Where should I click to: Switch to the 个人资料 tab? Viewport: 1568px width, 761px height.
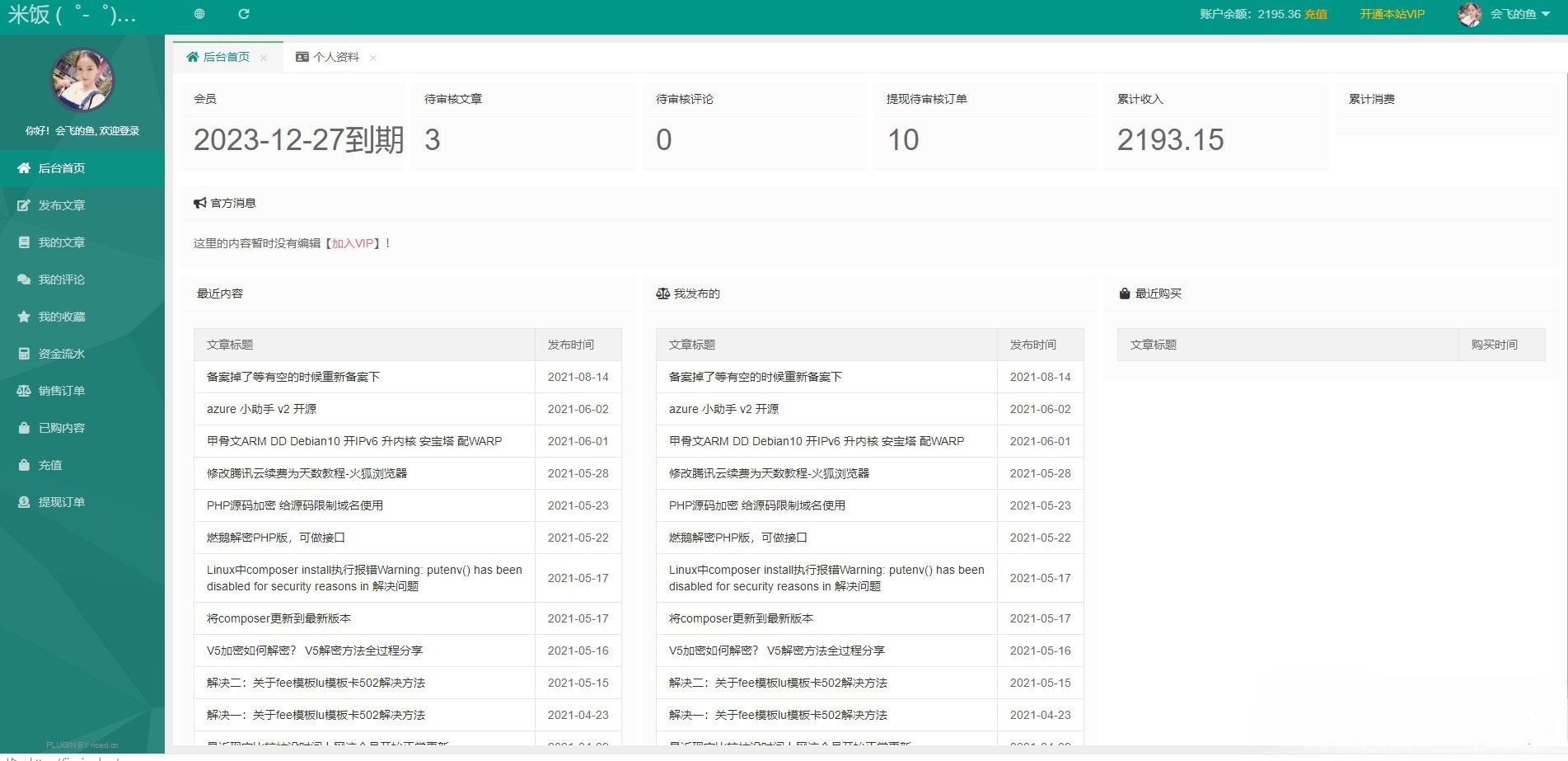337,57
